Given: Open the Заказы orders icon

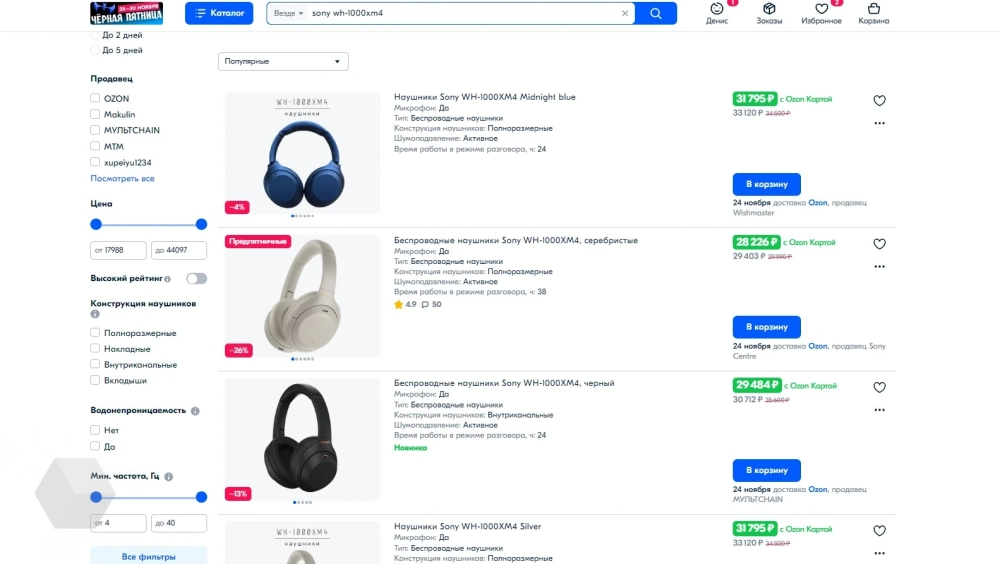Looking at the screenshot, I should click(769, 13).
